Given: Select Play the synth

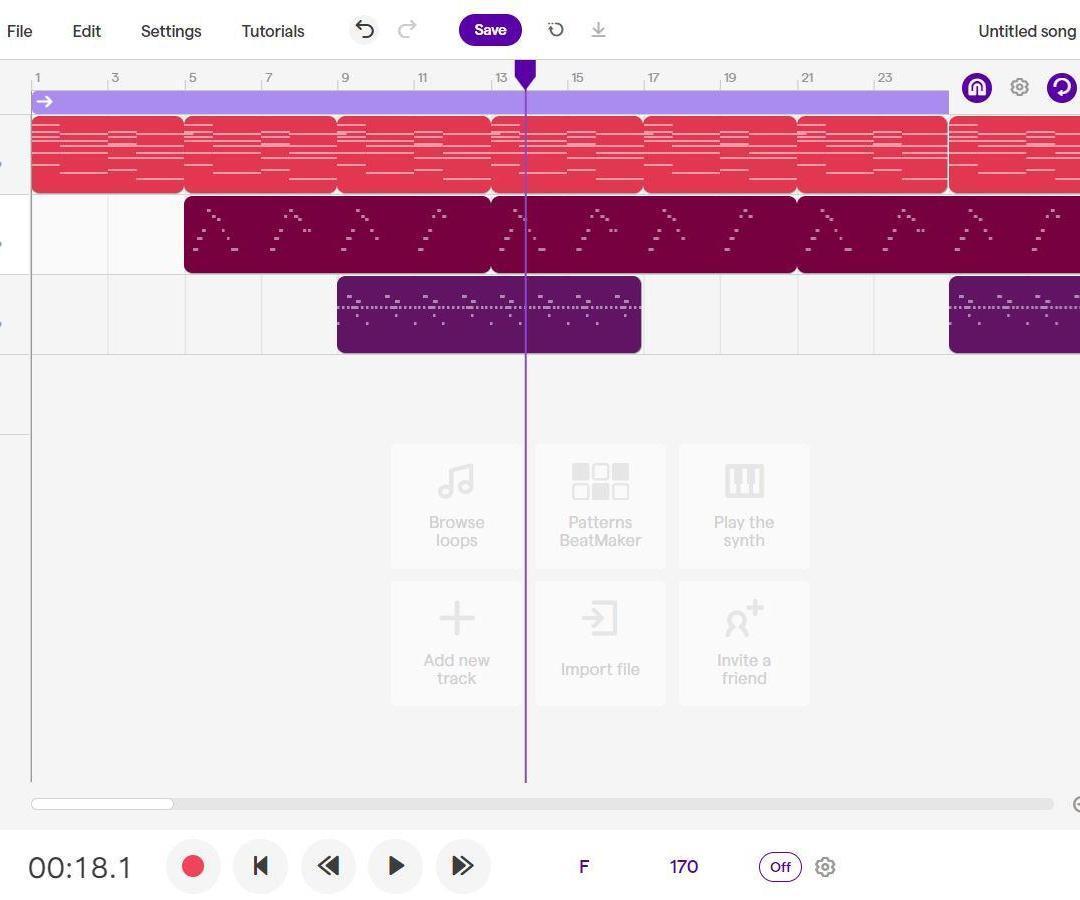Looking at the screenshot, I should 744,505.
